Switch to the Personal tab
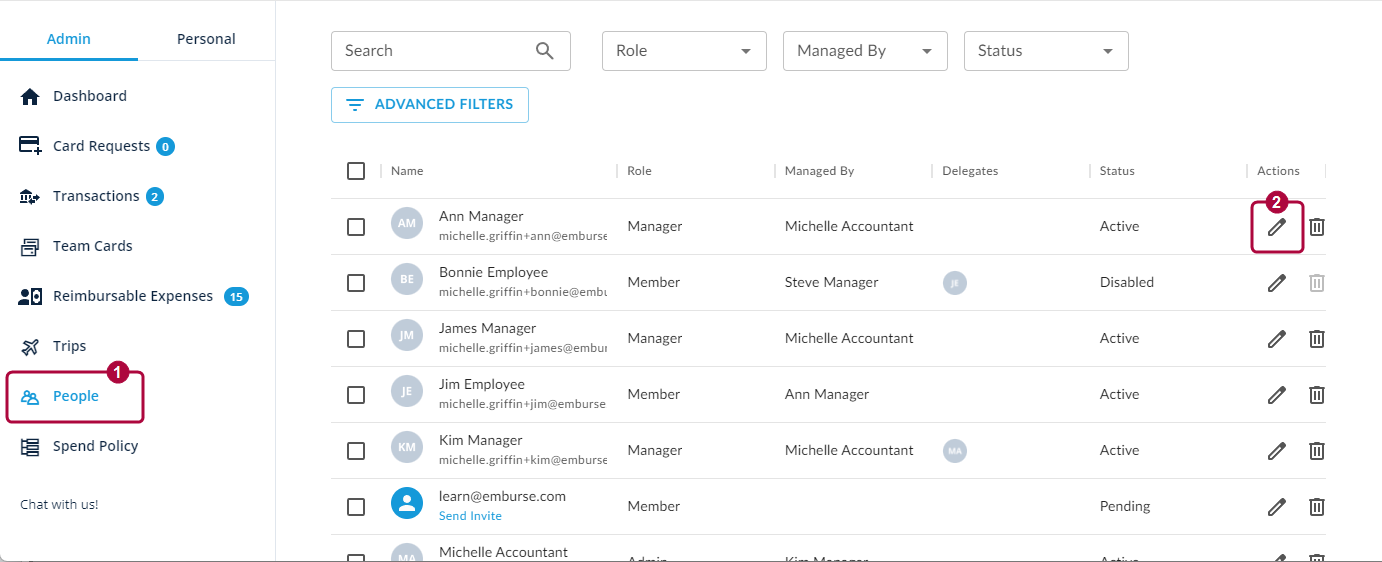The height and width of the screenshot is (562, 1382). (x=206, y=39)
